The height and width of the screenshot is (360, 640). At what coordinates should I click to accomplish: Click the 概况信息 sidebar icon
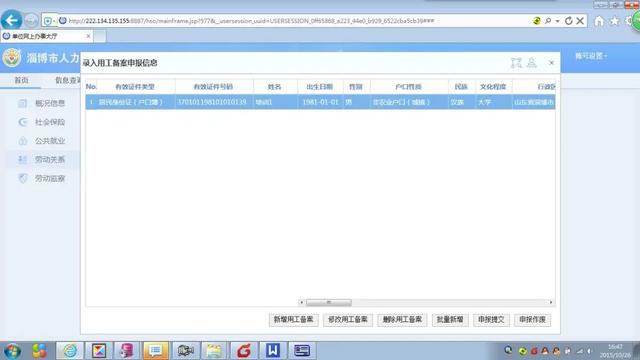23,103
